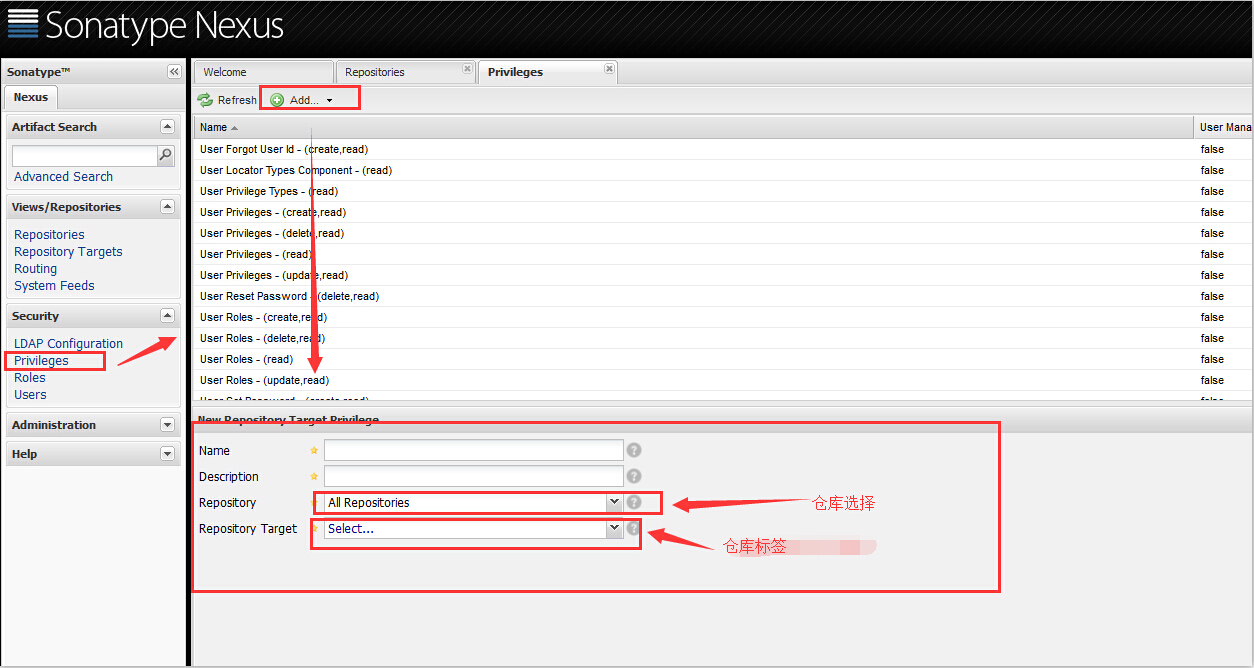Click the artifact search magnifier icon
Screen dimensions: 1254x668
click(166, 155)
